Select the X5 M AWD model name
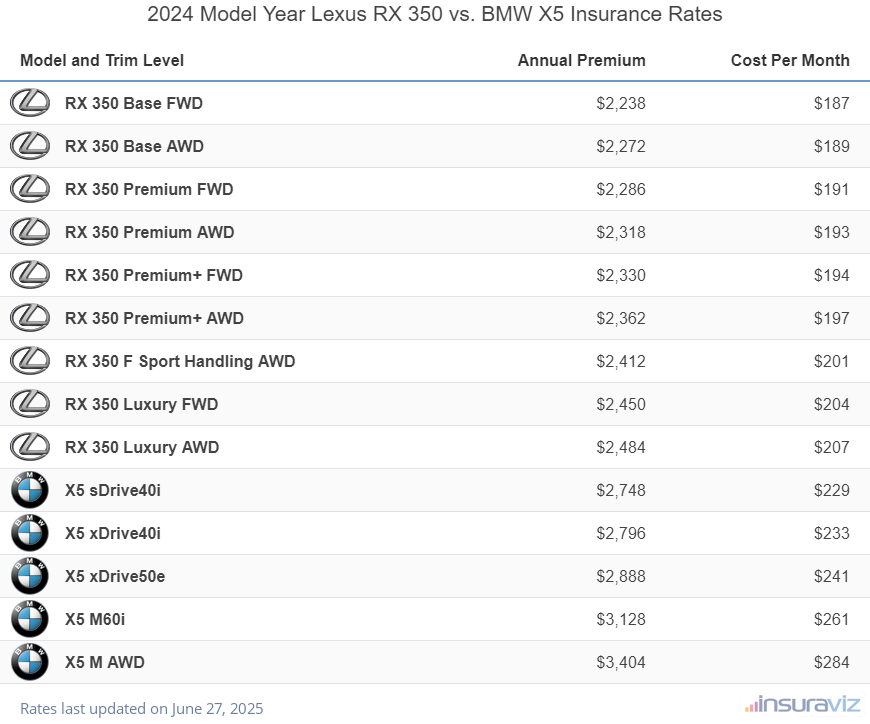The image size is (870, 724). (x=105, y=662)
